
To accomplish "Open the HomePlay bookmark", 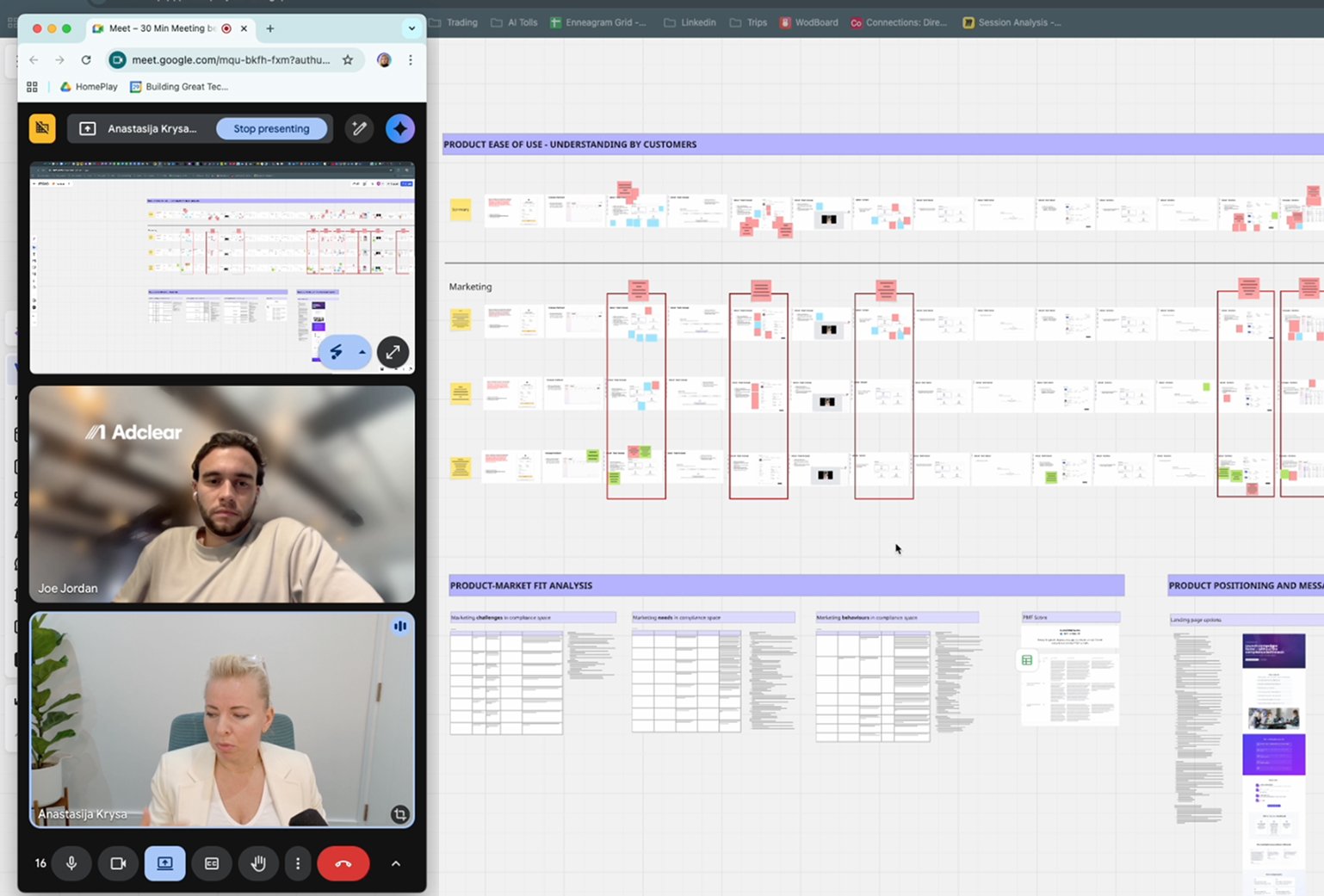I will point(89,86).
